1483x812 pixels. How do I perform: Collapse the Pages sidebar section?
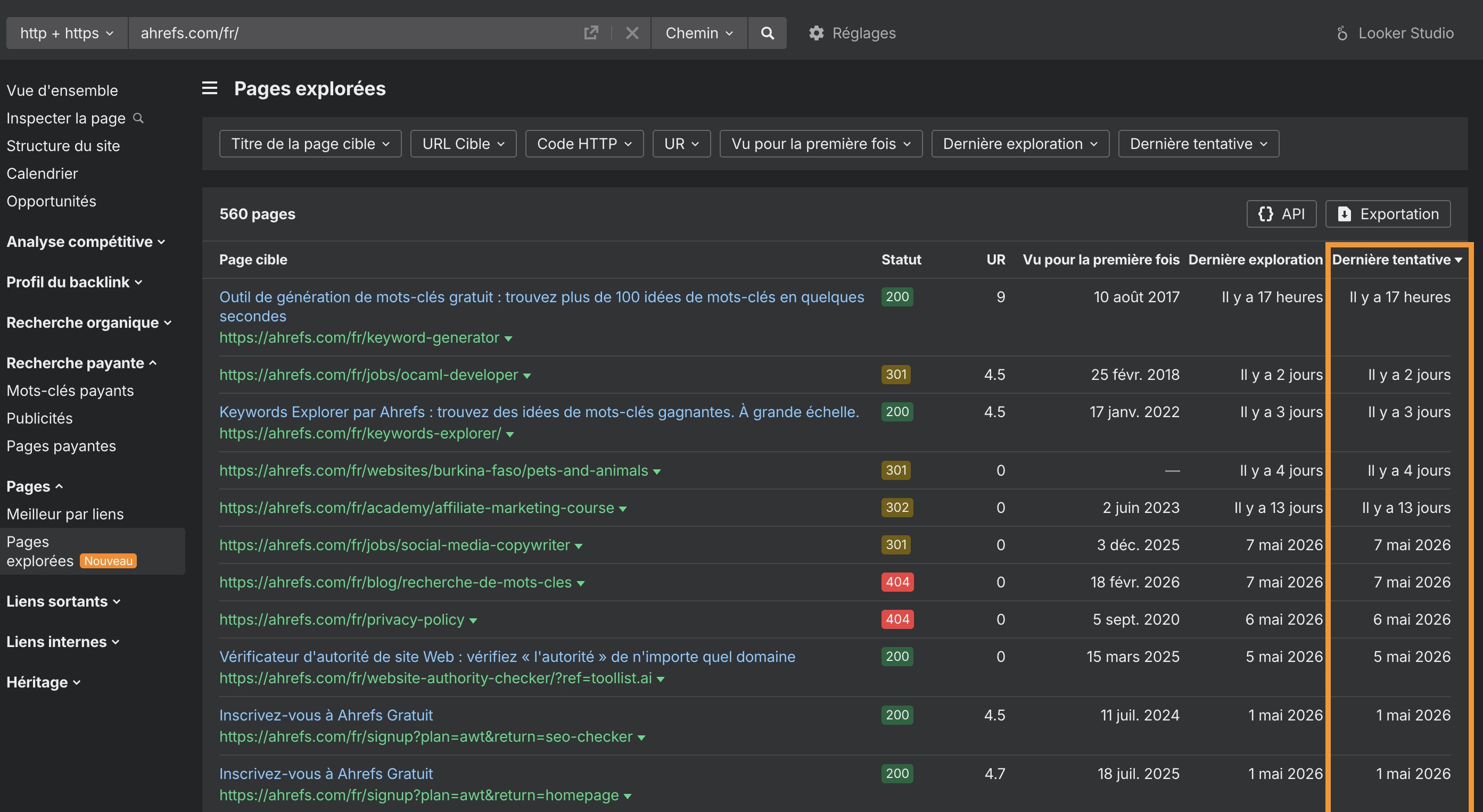35,486
